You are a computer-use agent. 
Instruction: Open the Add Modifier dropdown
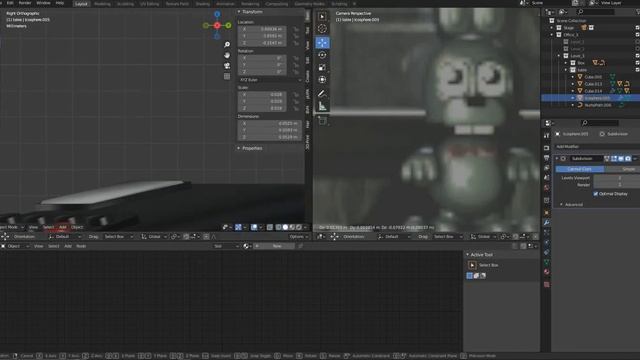[x=597, y=147]
